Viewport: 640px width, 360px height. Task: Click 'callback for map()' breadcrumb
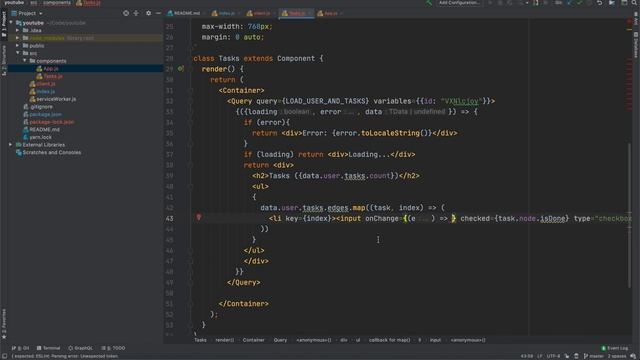389,340
